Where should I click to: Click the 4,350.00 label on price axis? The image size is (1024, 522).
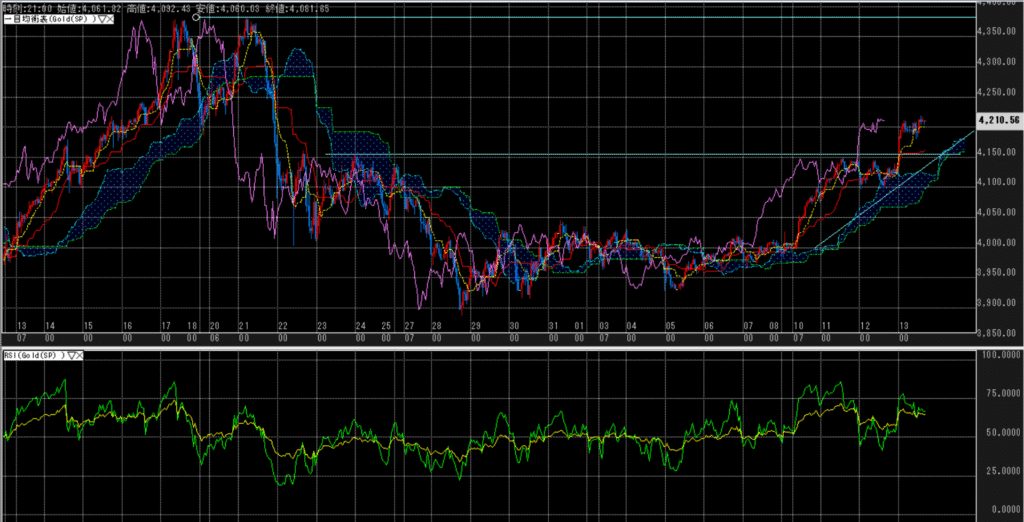point(998,31)
